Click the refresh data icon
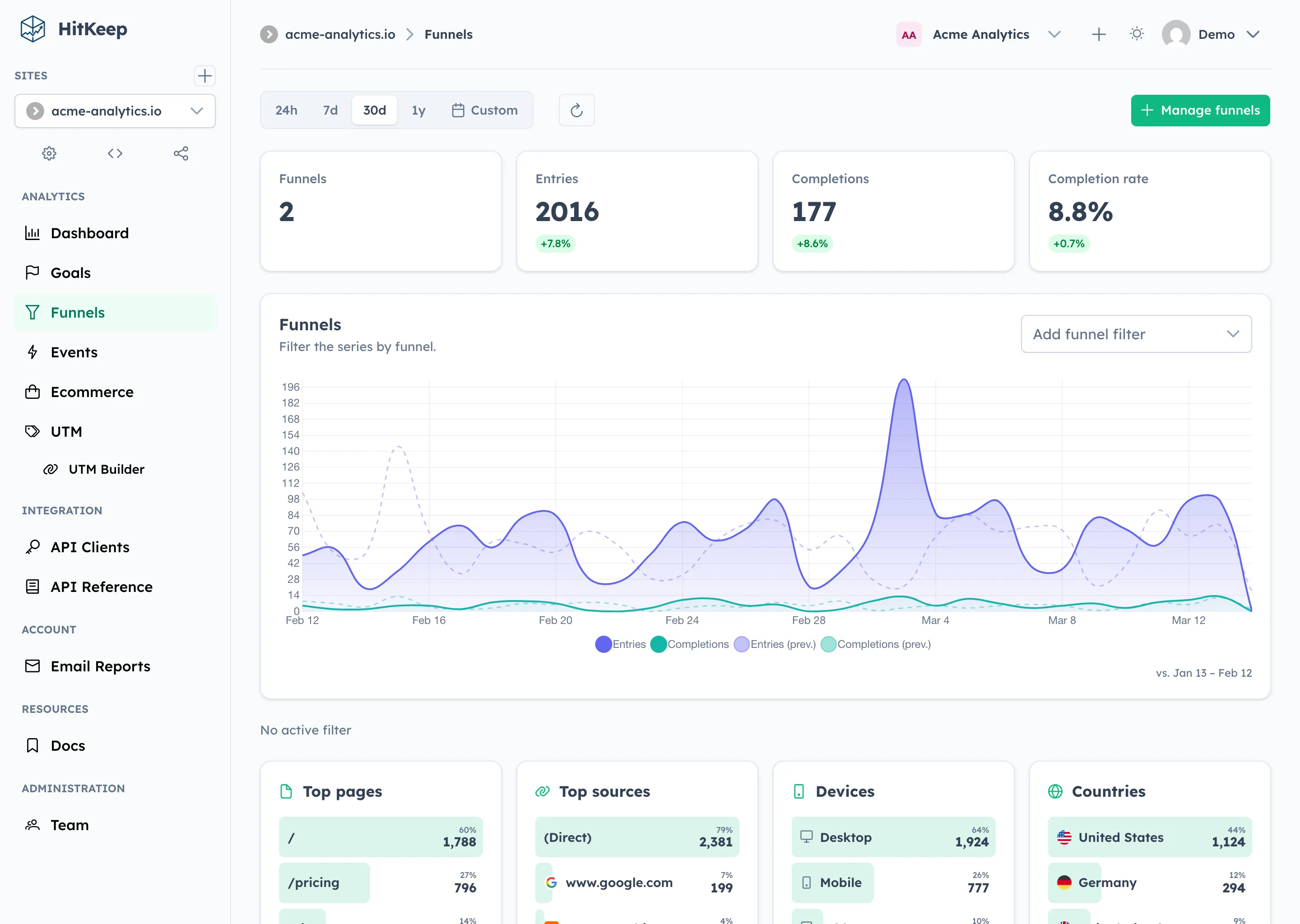The image size is (1300, 924). click(576, 110)
